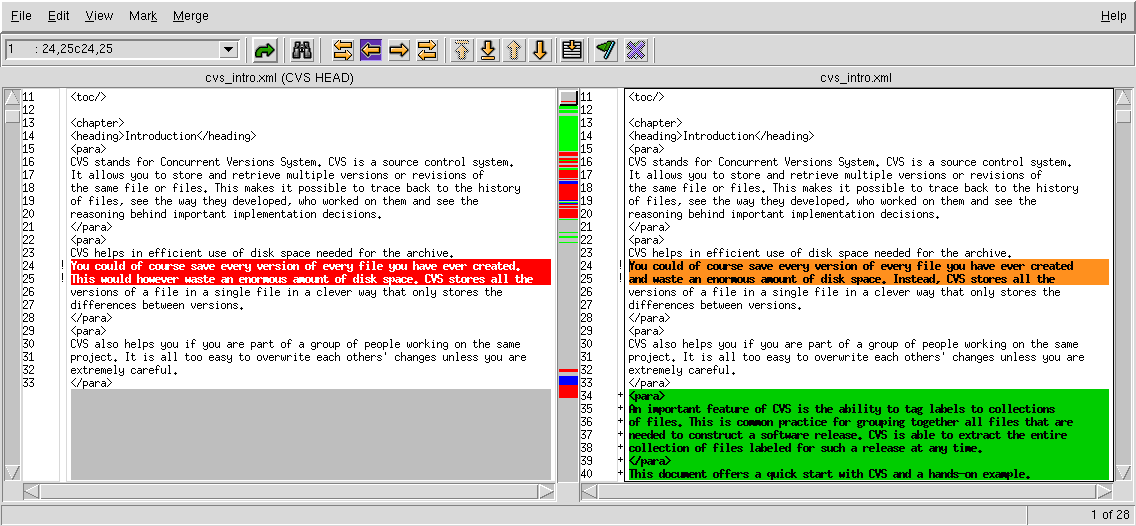The height and width of the screenshot is (526, 1136).
Task: Choose the right-arrow merge choice icon
Action: click(x=399, y=50)
